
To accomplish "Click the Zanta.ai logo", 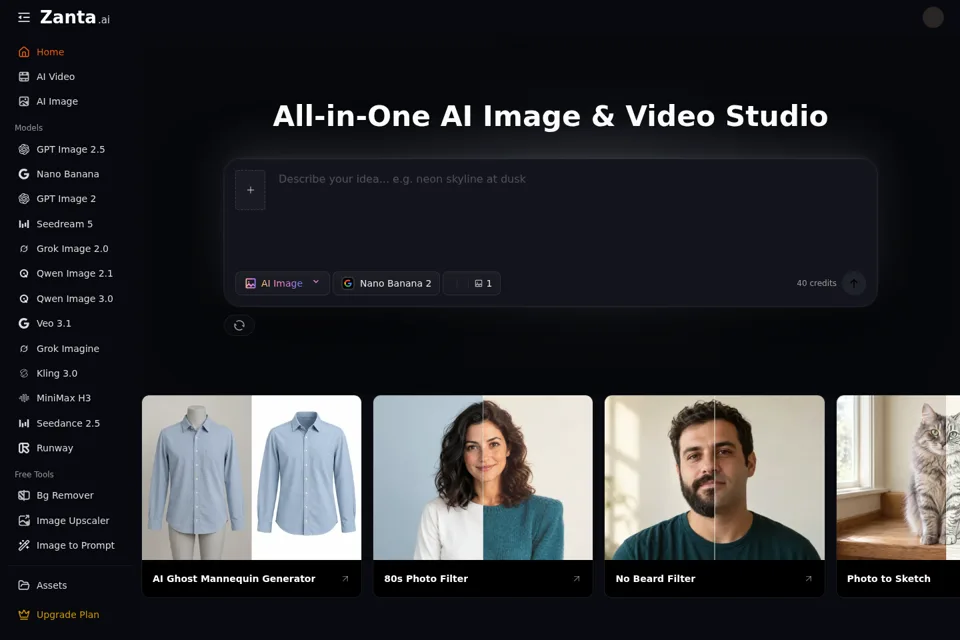I will tap(75, 18).
